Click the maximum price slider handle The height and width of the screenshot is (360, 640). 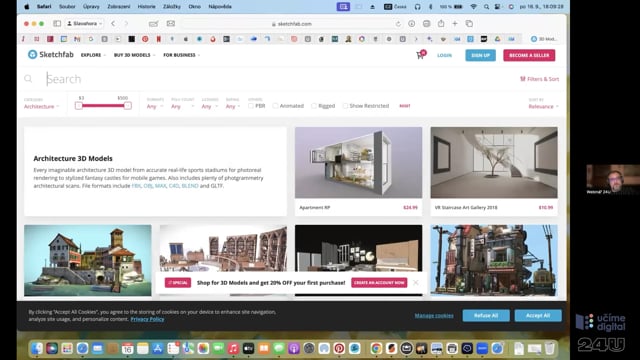point(128,106)
